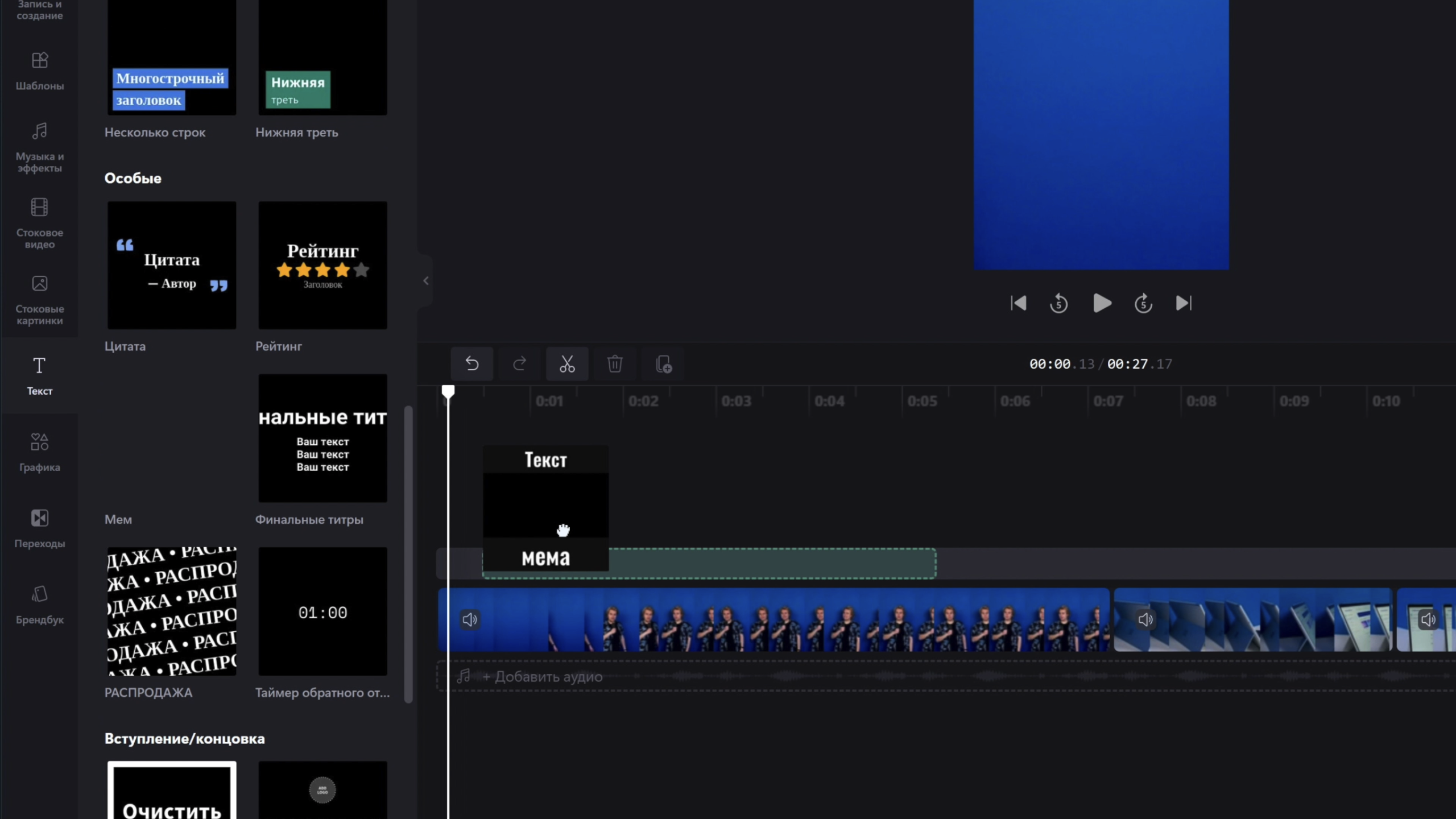Open the Шаблоны sidebar section
1456x819 pixels.
(x=39, y=71)
